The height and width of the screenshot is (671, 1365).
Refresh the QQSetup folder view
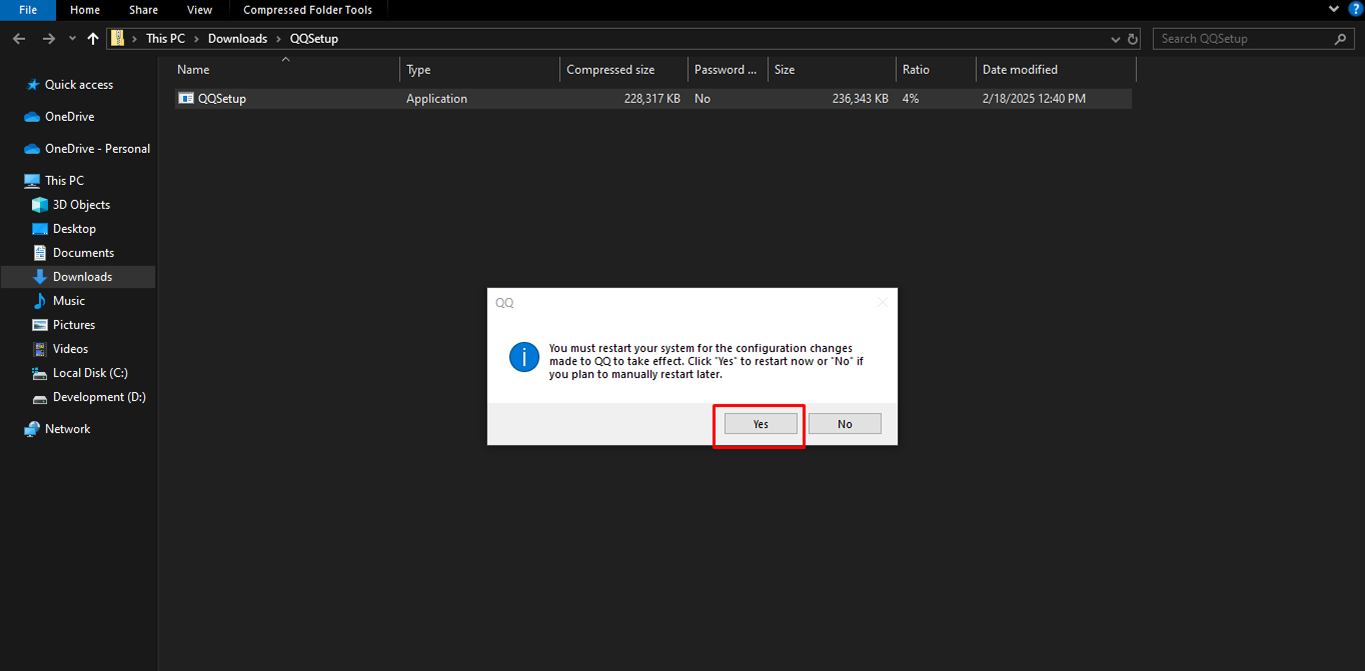[x=1133, y=39]
